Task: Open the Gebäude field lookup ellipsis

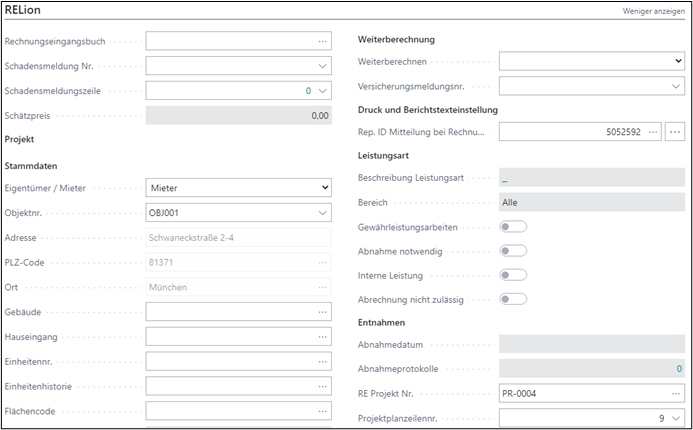Action: pyautogui.click(x=322, y=311)
